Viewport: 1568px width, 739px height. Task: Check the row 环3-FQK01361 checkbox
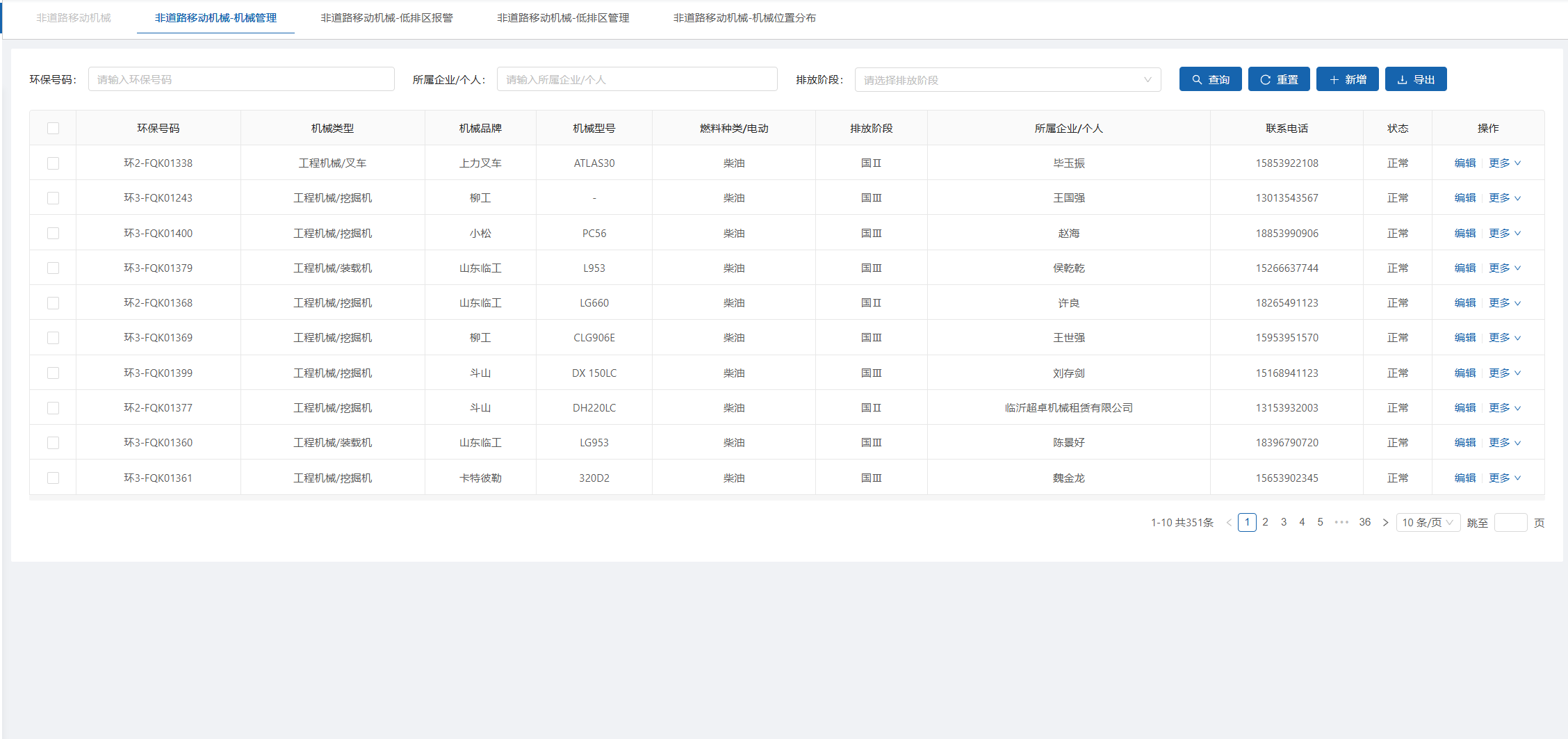(x=53, y=478)
